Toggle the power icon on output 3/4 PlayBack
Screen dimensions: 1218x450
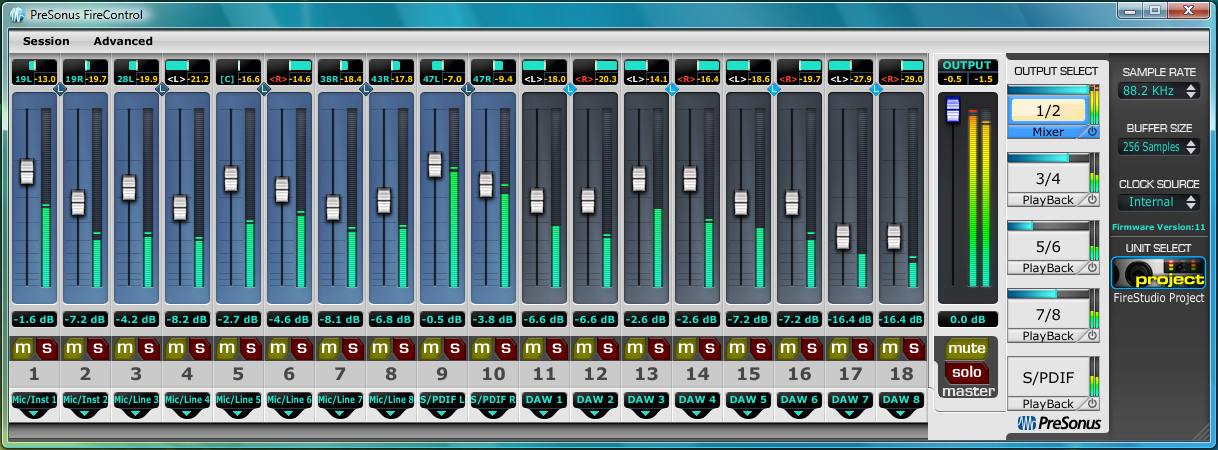click(x=1092, y=200)
